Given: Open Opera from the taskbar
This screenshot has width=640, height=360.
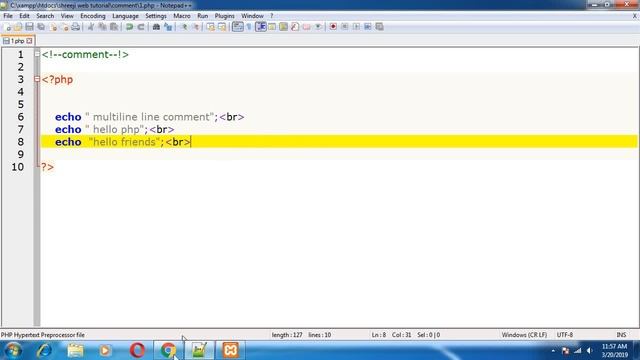Looking at the screenshot, I should click(x=137, y=351).
